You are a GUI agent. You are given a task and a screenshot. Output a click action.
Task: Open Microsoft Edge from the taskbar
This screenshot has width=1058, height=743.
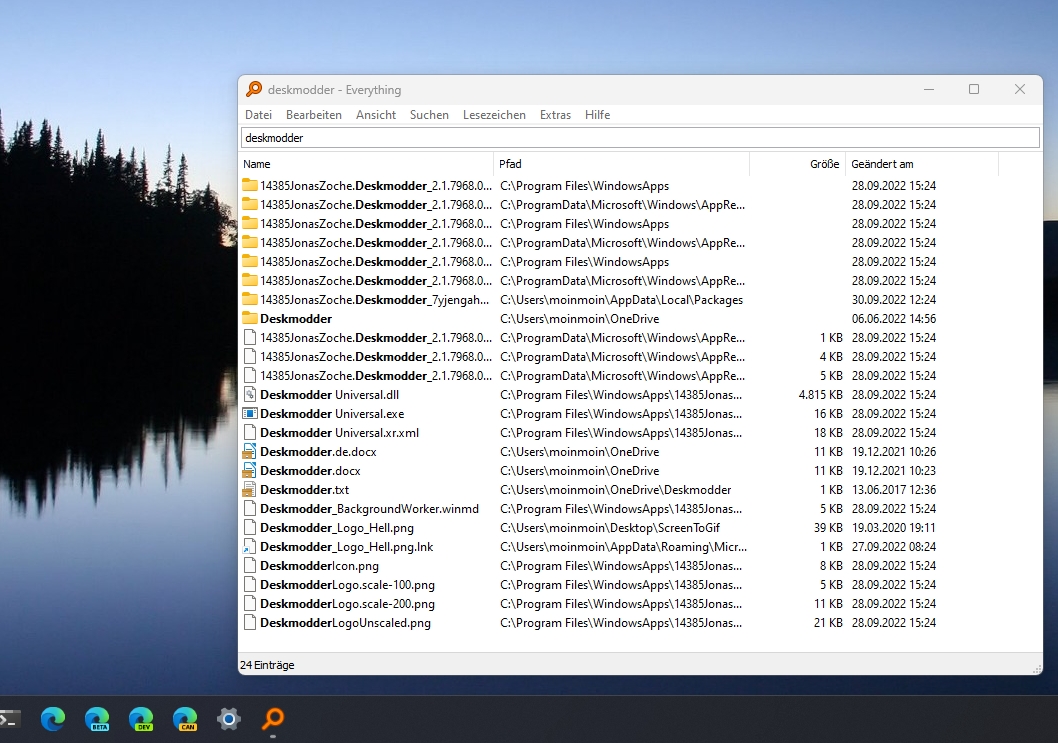coord(53,719)
